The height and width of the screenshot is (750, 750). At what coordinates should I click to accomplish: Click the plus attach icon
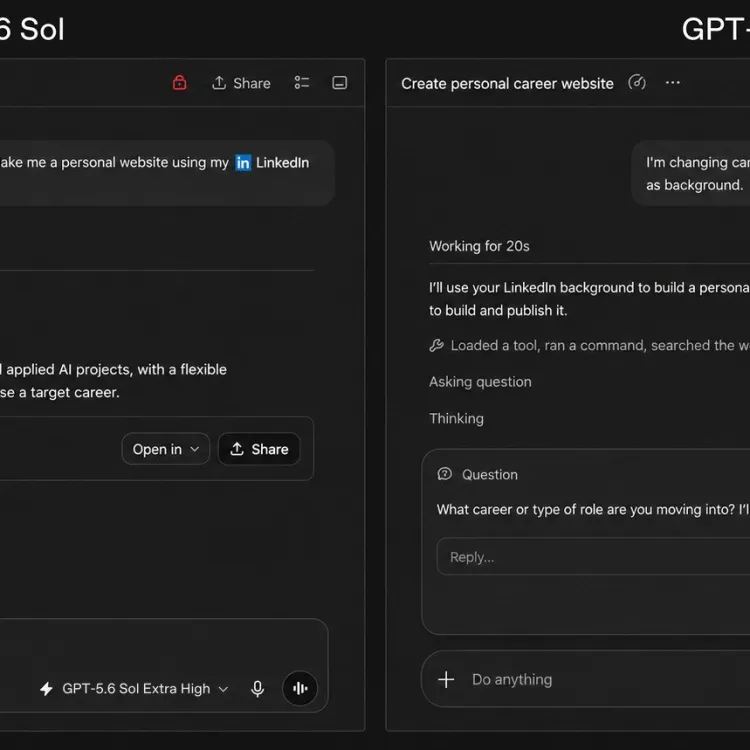[446, 680]
